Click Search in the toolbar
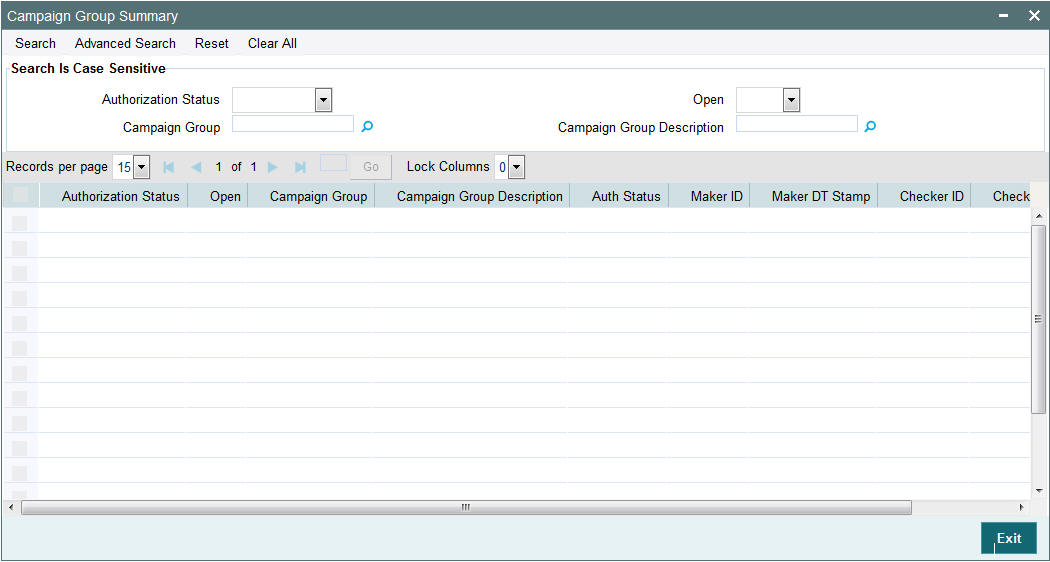The height and width of the screenshot is (562, 1050). pyautogui.click(x=35, y=44)
